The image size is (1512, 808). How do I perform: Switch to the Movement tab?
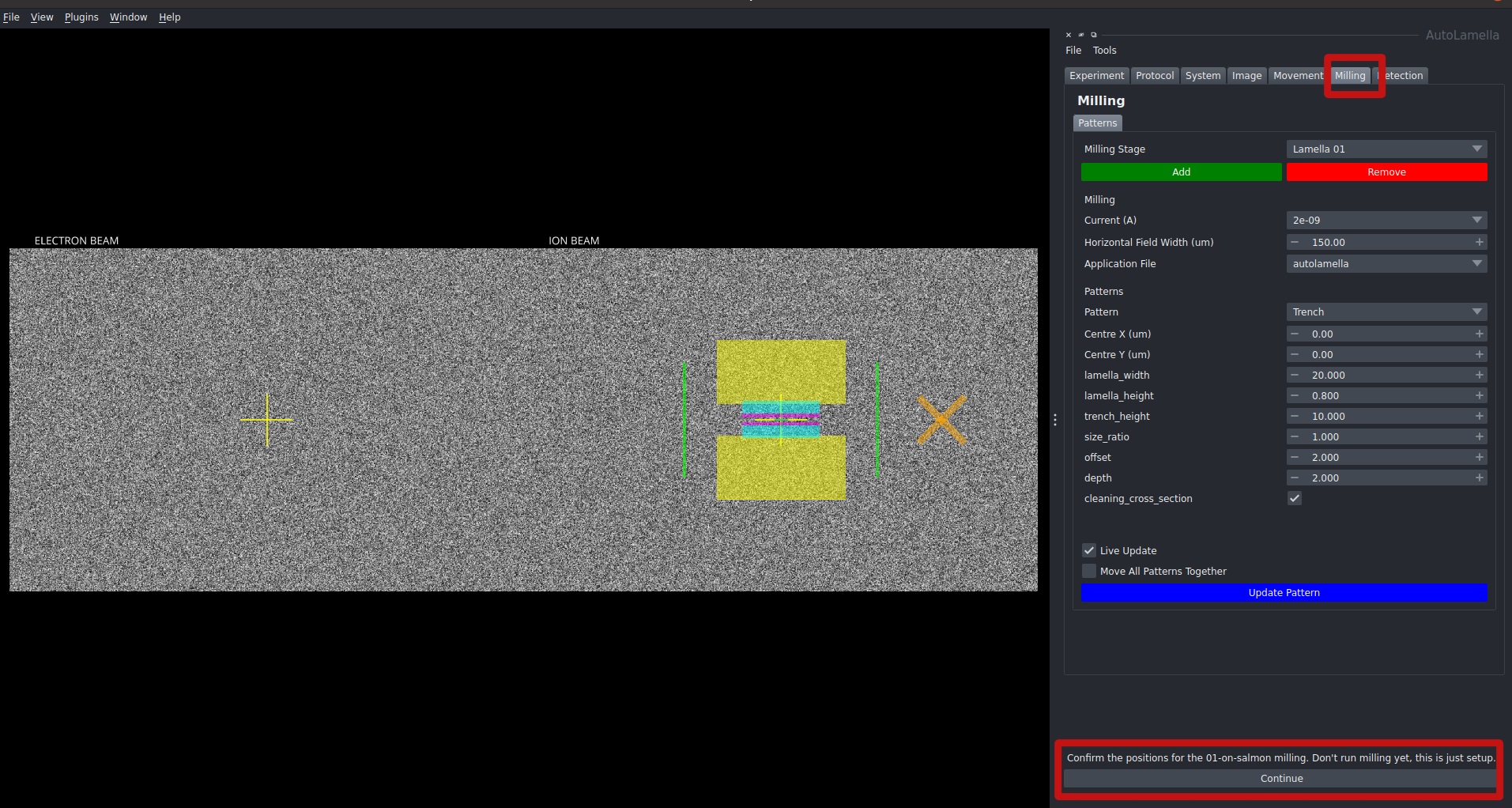(x=1297, y=76)
